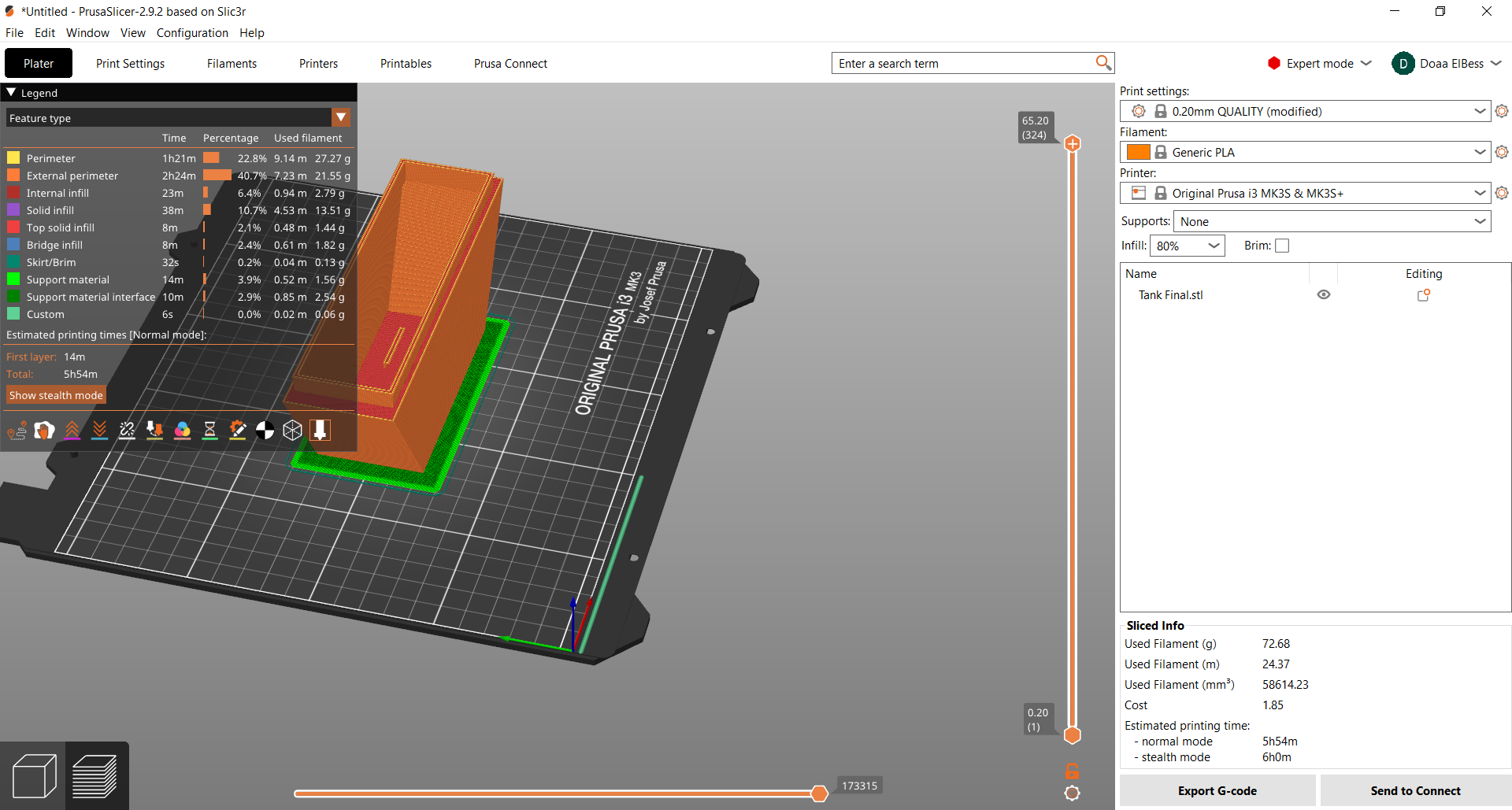Screen dimensions: 1512x810
Task: Select the Top solid infill legend row
Action: 178,227
